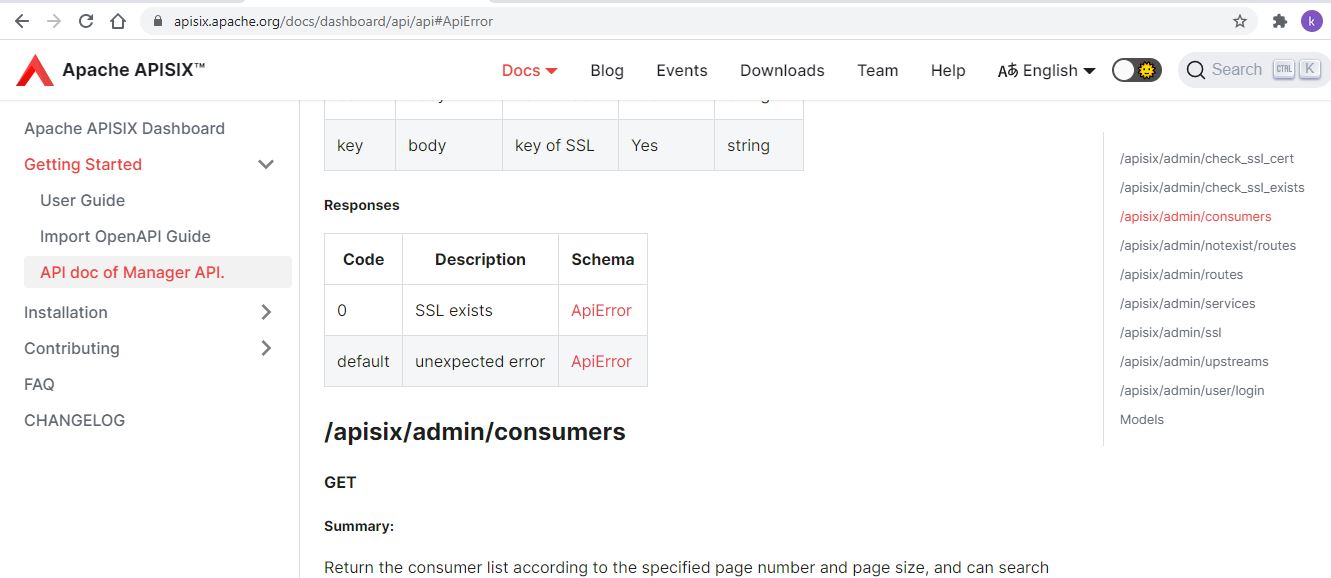Image resolution: width=1331 pixels, height=578 pixels.
Task: Jump to Models in table of contents
Action: pos(1142,419)
